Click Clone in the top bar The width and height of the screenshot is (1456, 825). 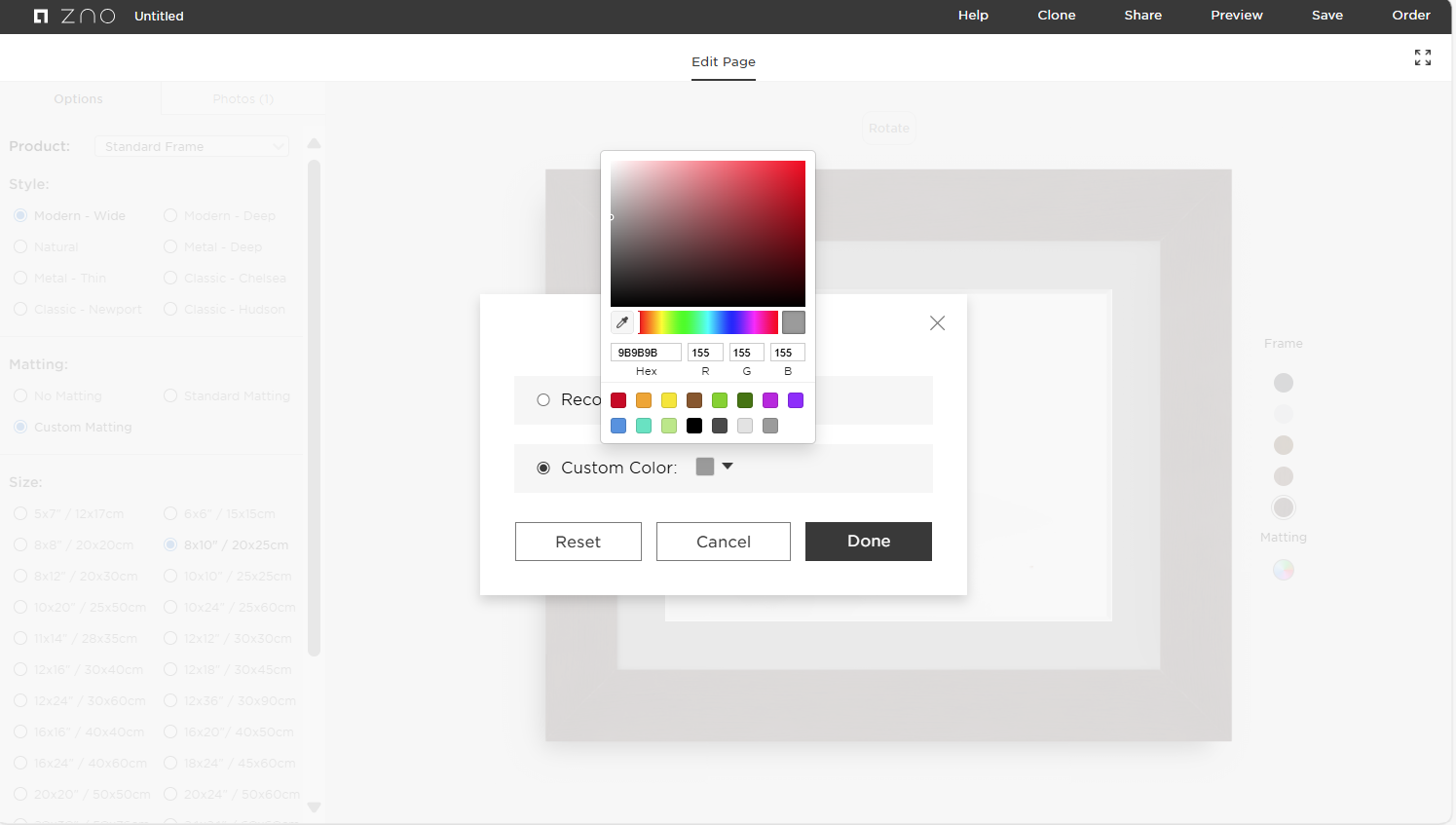click(1057, 16)
